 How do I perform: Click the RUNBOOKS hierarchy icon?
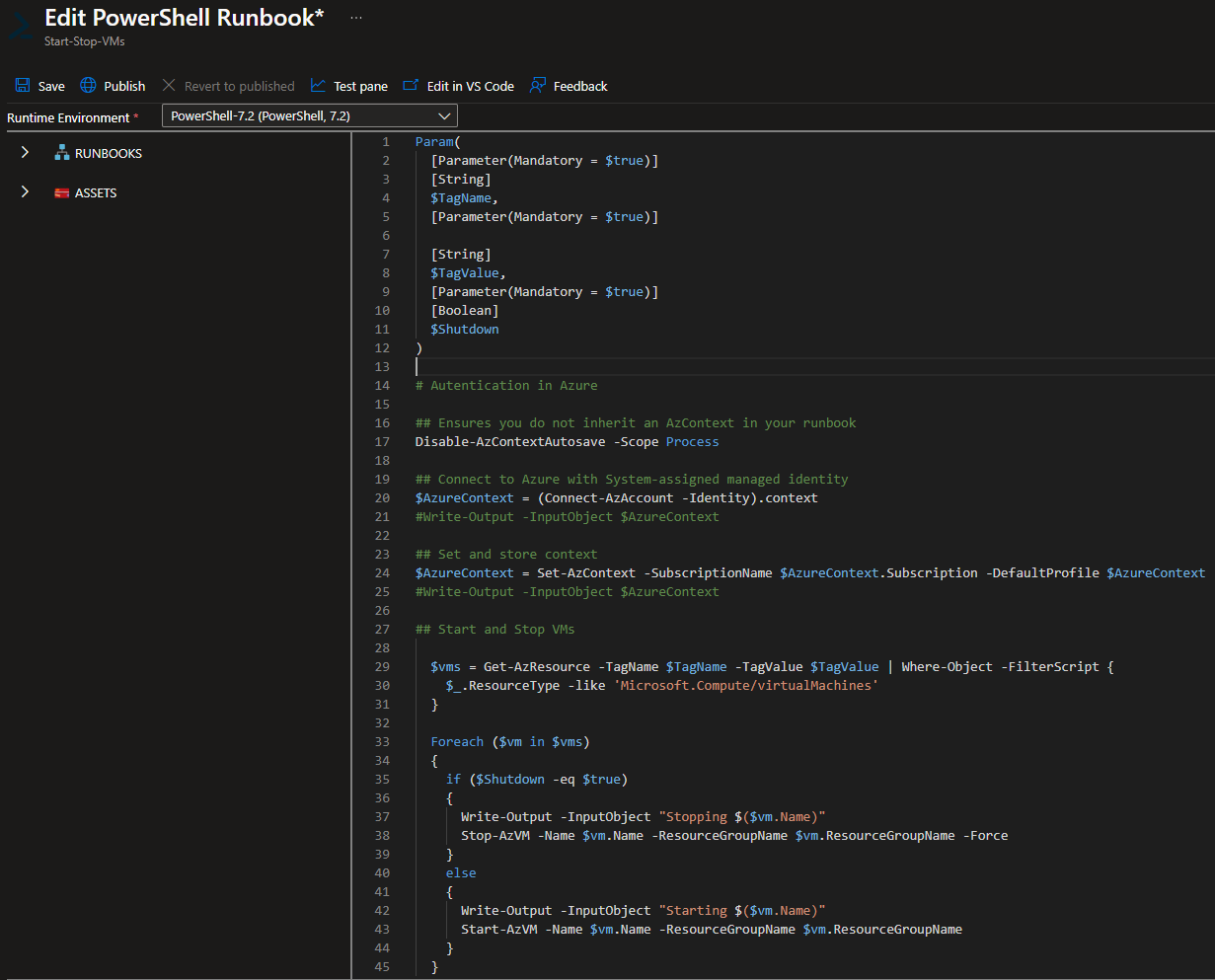click(62, 153)
